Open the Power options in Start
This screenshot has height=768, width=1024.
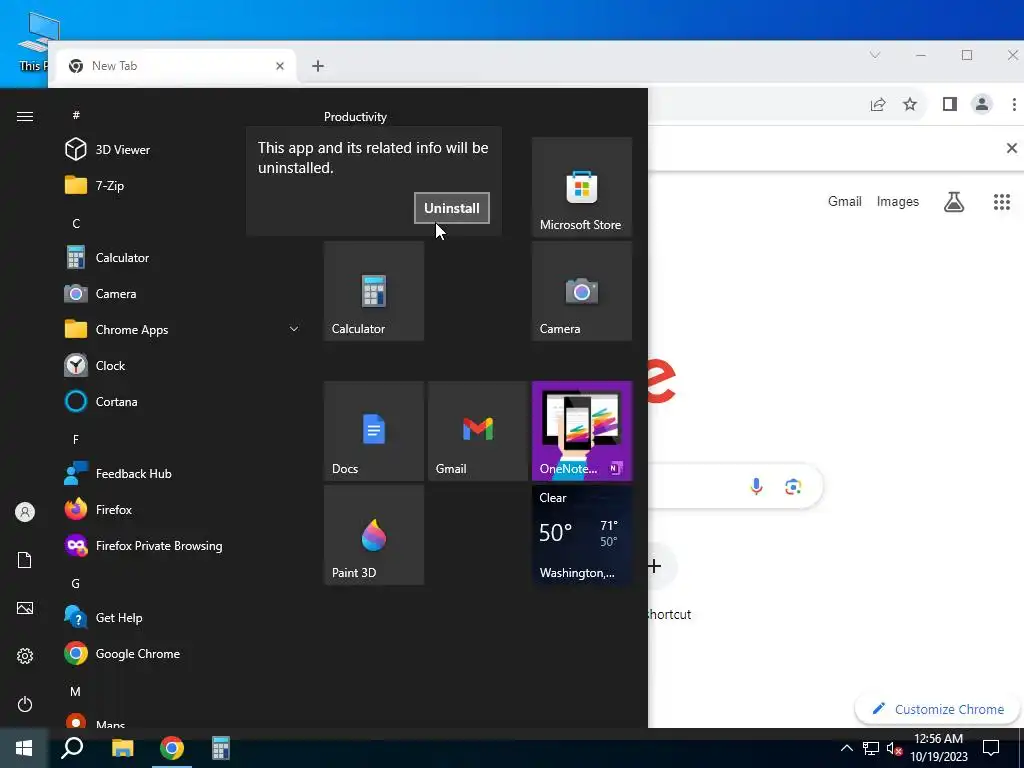(25, 704)
